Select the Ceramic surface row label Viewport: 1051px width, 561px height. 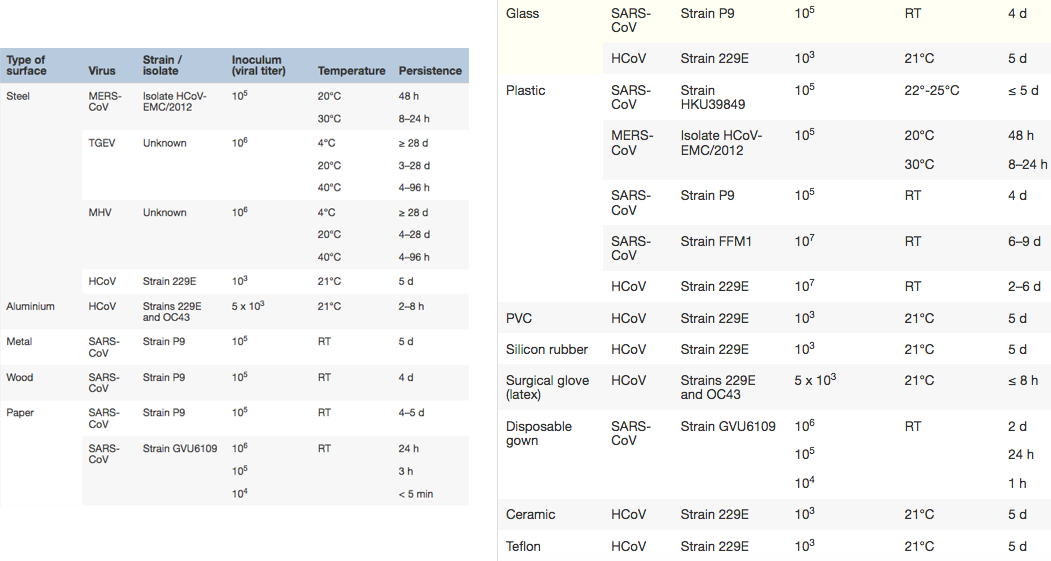click(530, 515)
